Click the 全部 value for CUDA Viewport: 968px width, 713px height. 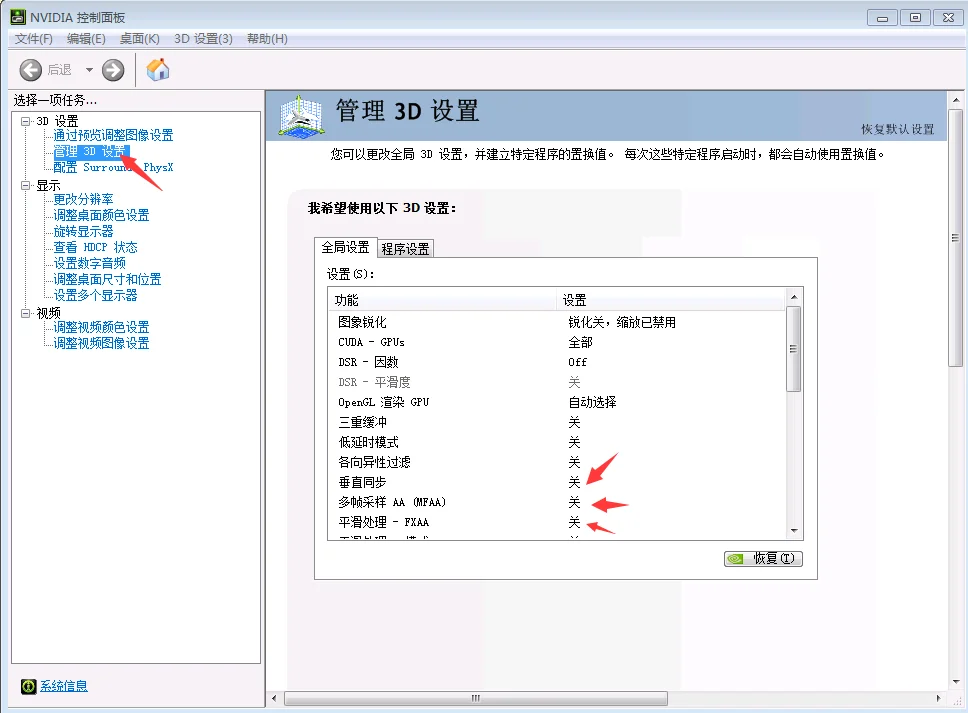point(580,342)
